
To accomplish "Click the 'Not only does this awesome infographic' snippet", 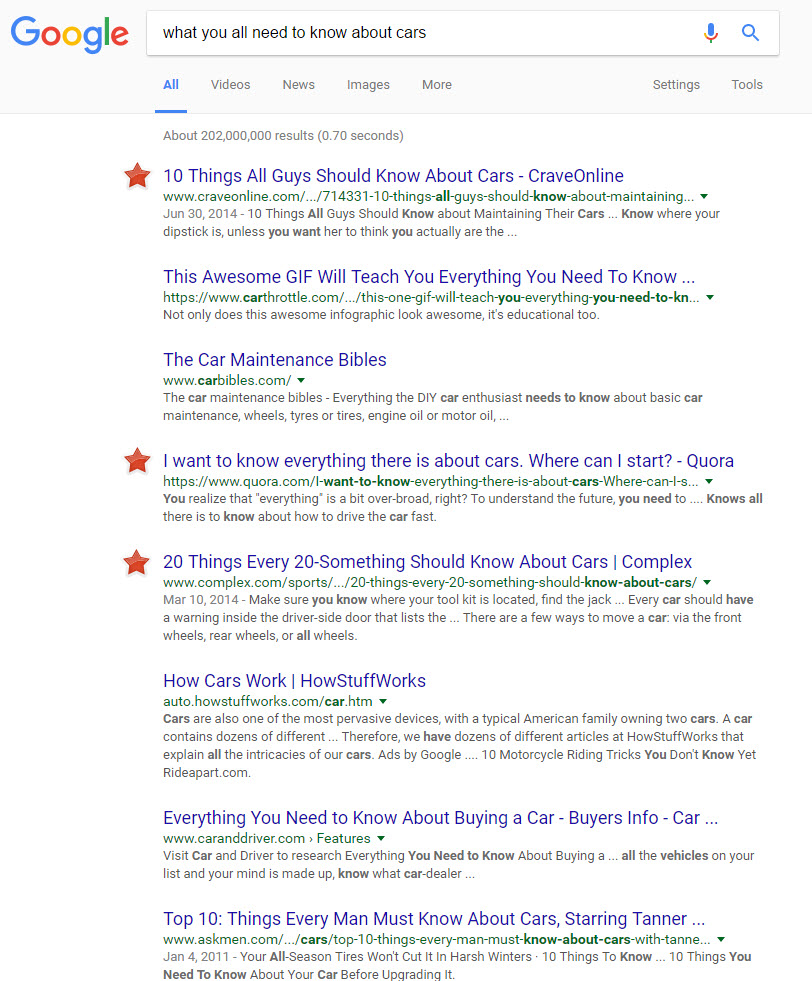I will 381,315.
